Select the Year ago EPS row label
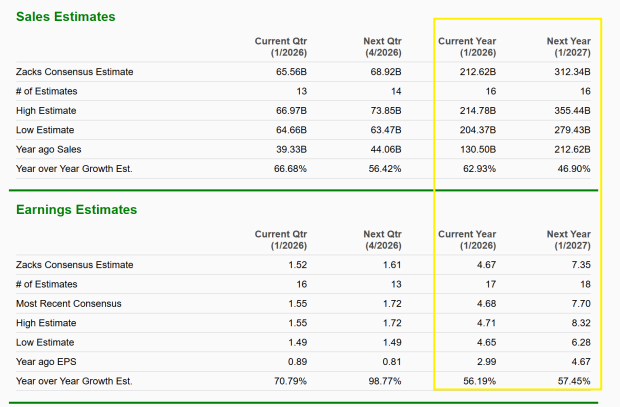 coord(47,361)
